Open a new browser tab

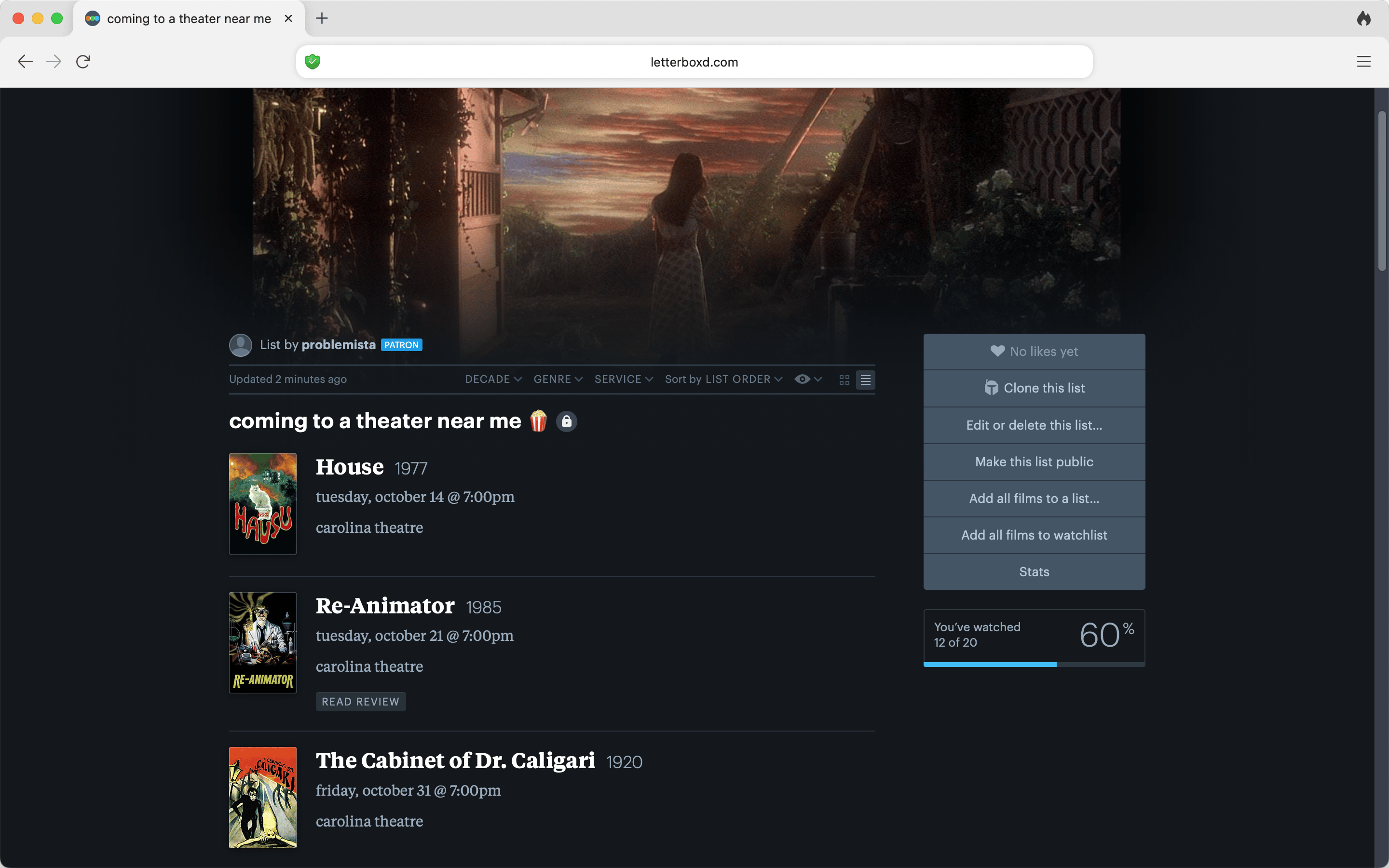tap(322, 18)
